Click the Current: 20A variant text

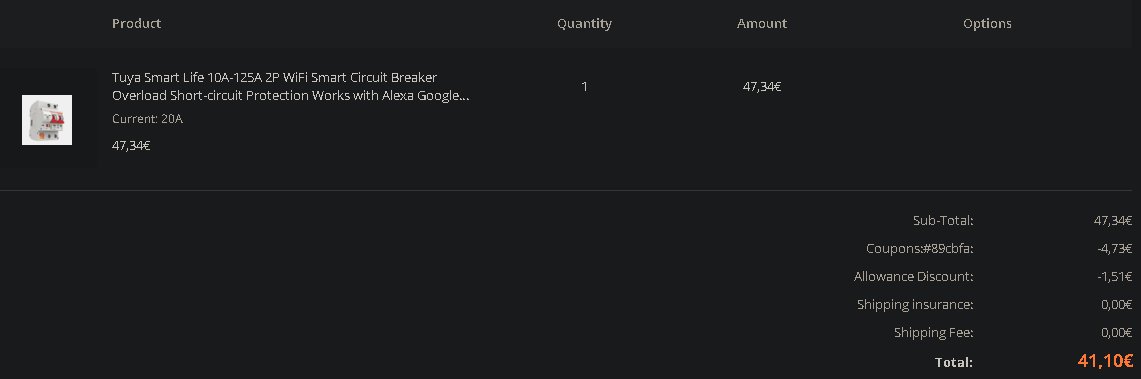147,119
